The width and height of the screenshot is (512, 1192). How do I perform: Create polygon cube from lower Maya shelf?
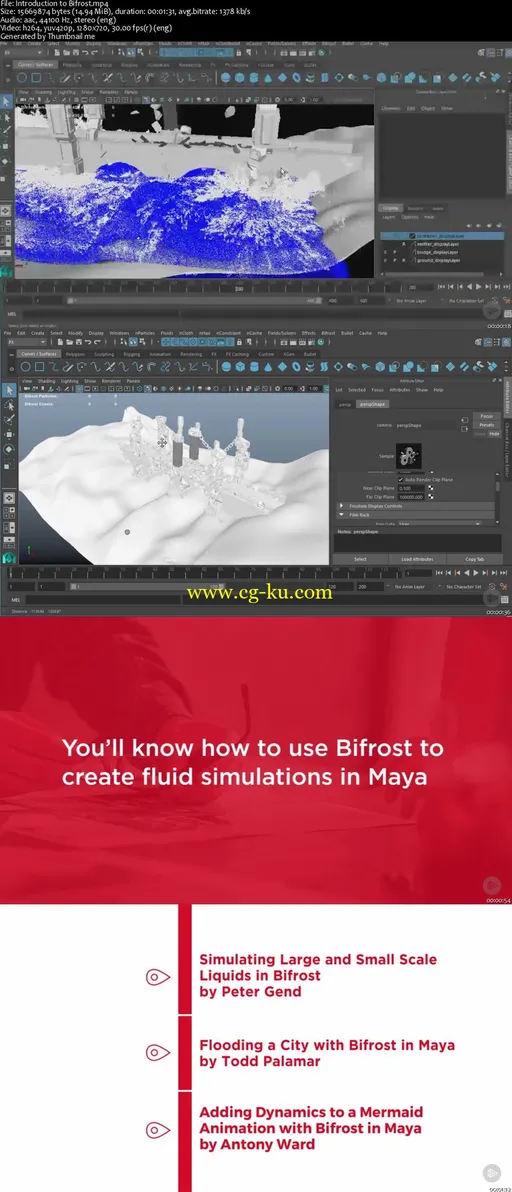point(240,366)
